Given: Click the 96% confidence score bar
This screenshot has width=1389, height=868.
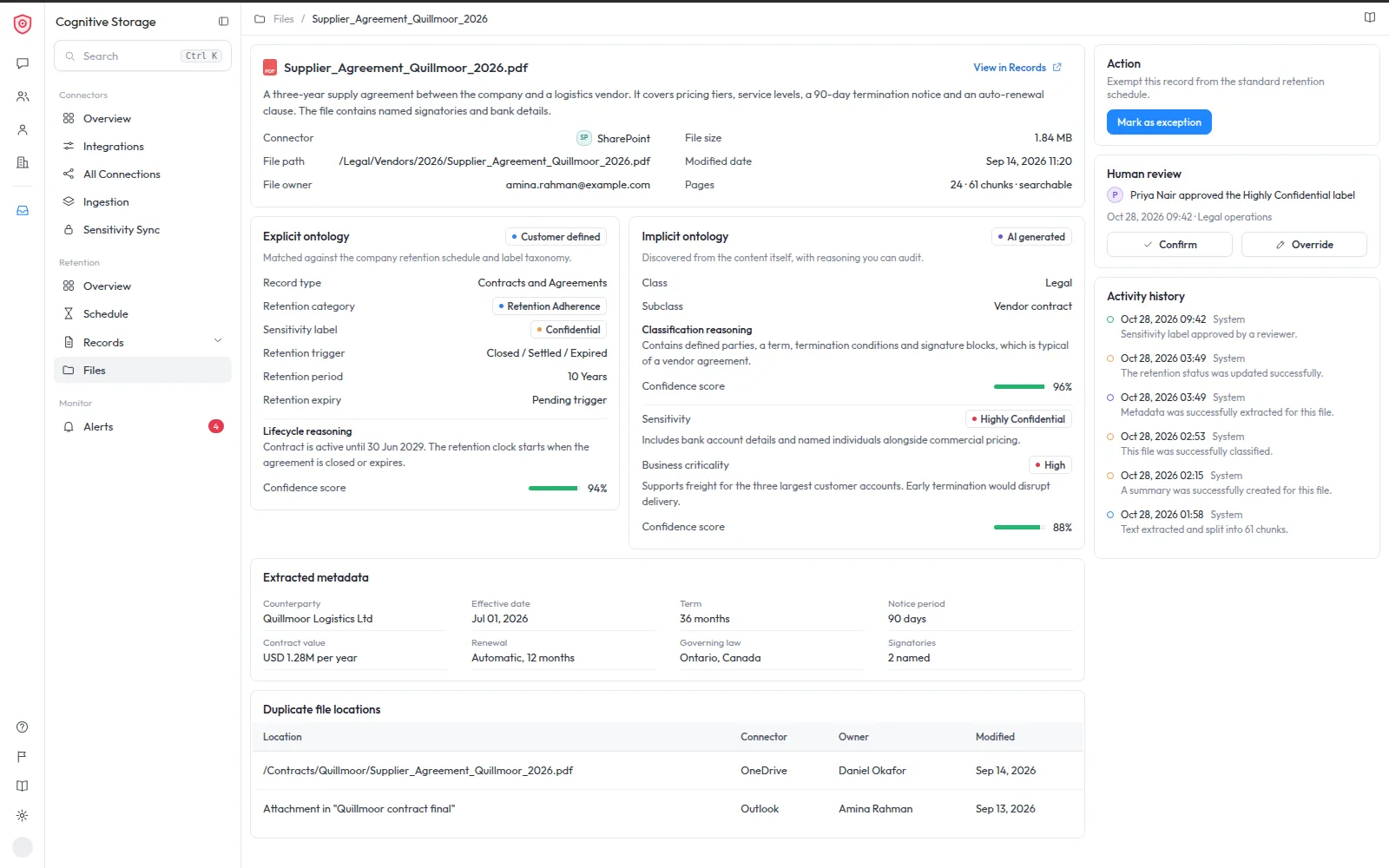Looking at the screenshot, I should (x=1019, y=387).
